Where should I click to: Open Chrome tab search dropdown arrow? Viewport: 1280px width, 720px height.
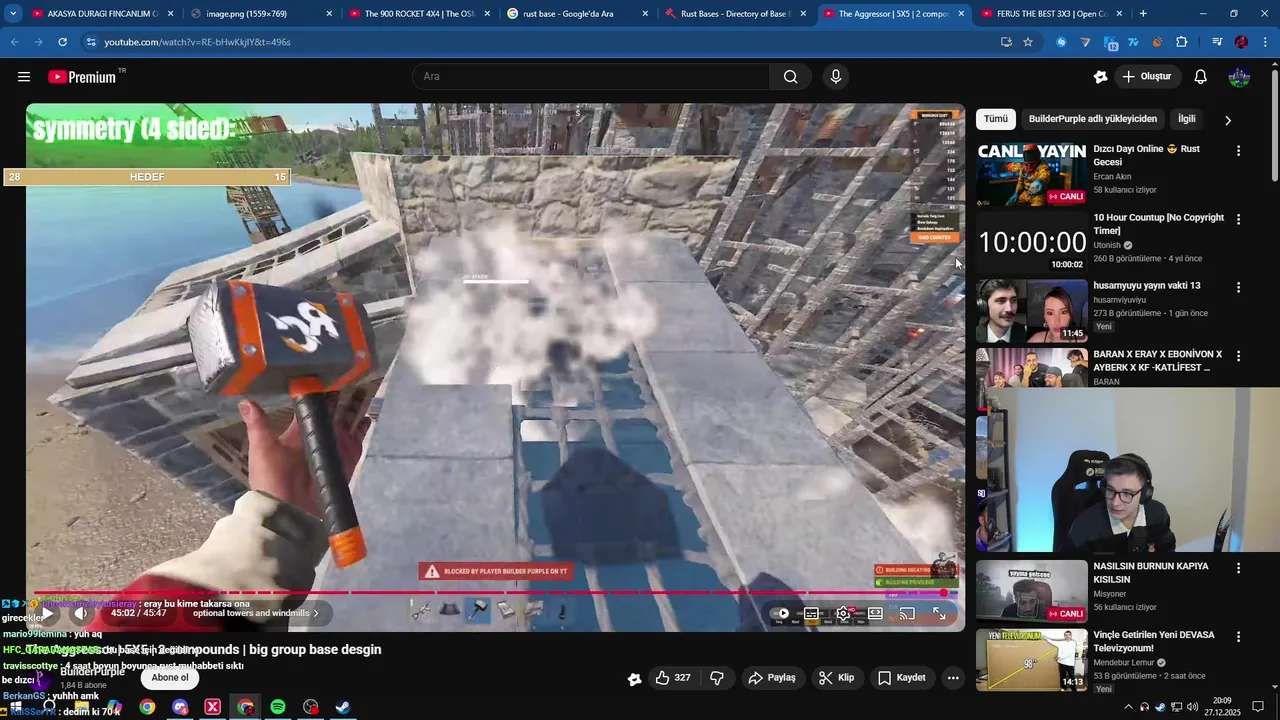(x=13, y=14)
